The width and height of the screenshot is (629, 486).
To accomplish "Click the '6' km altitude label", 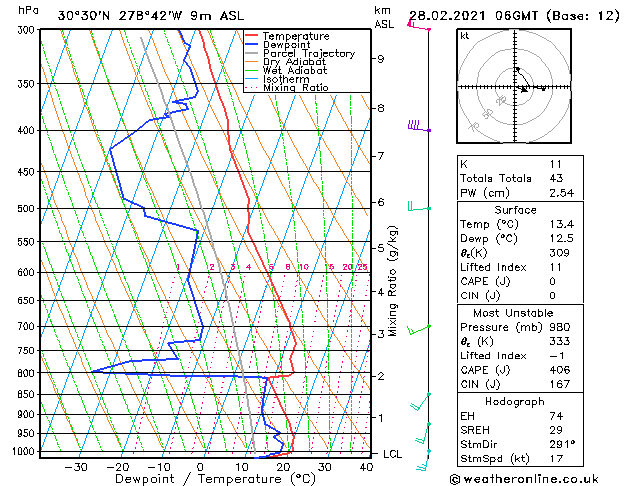I will click(380, 202).
